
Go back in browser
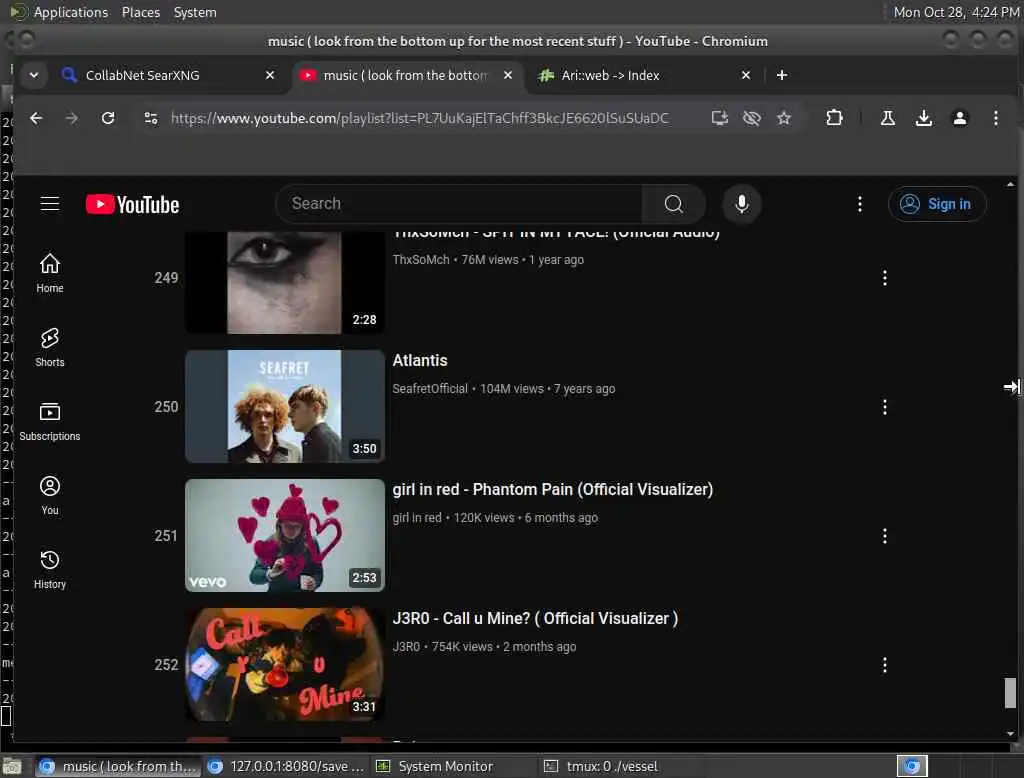[36, 118]
